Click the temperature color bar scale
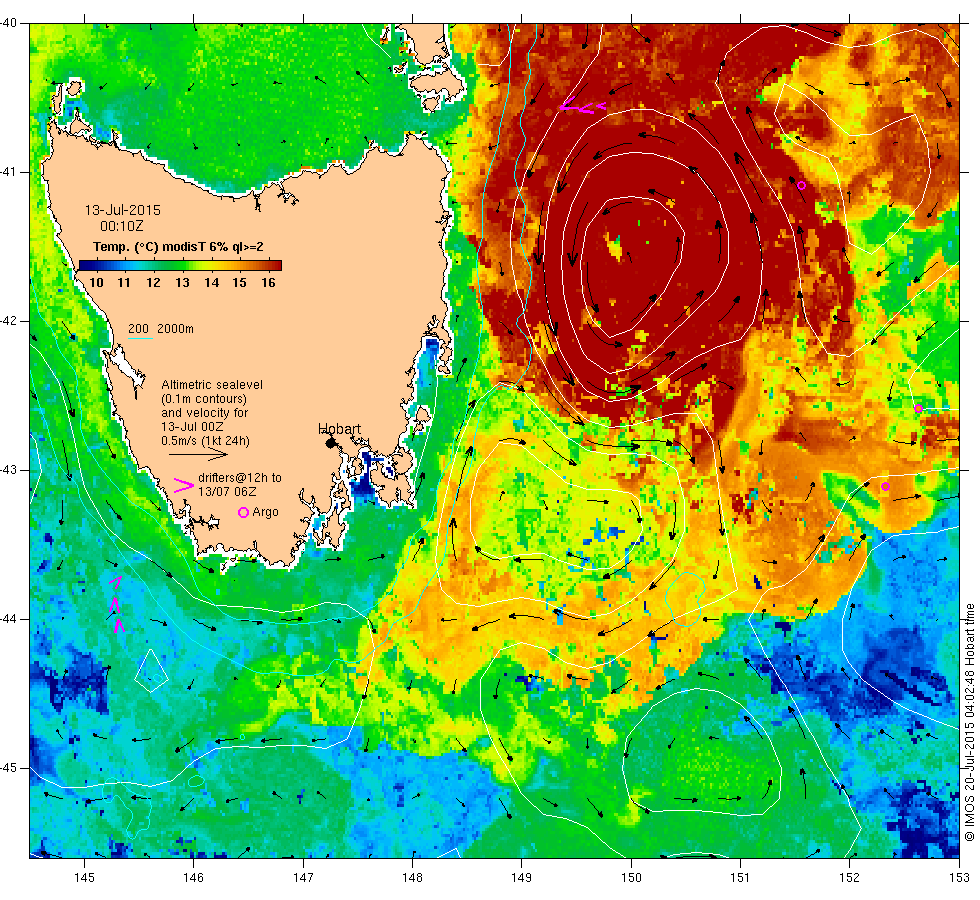980x900 pixels. 180,266
